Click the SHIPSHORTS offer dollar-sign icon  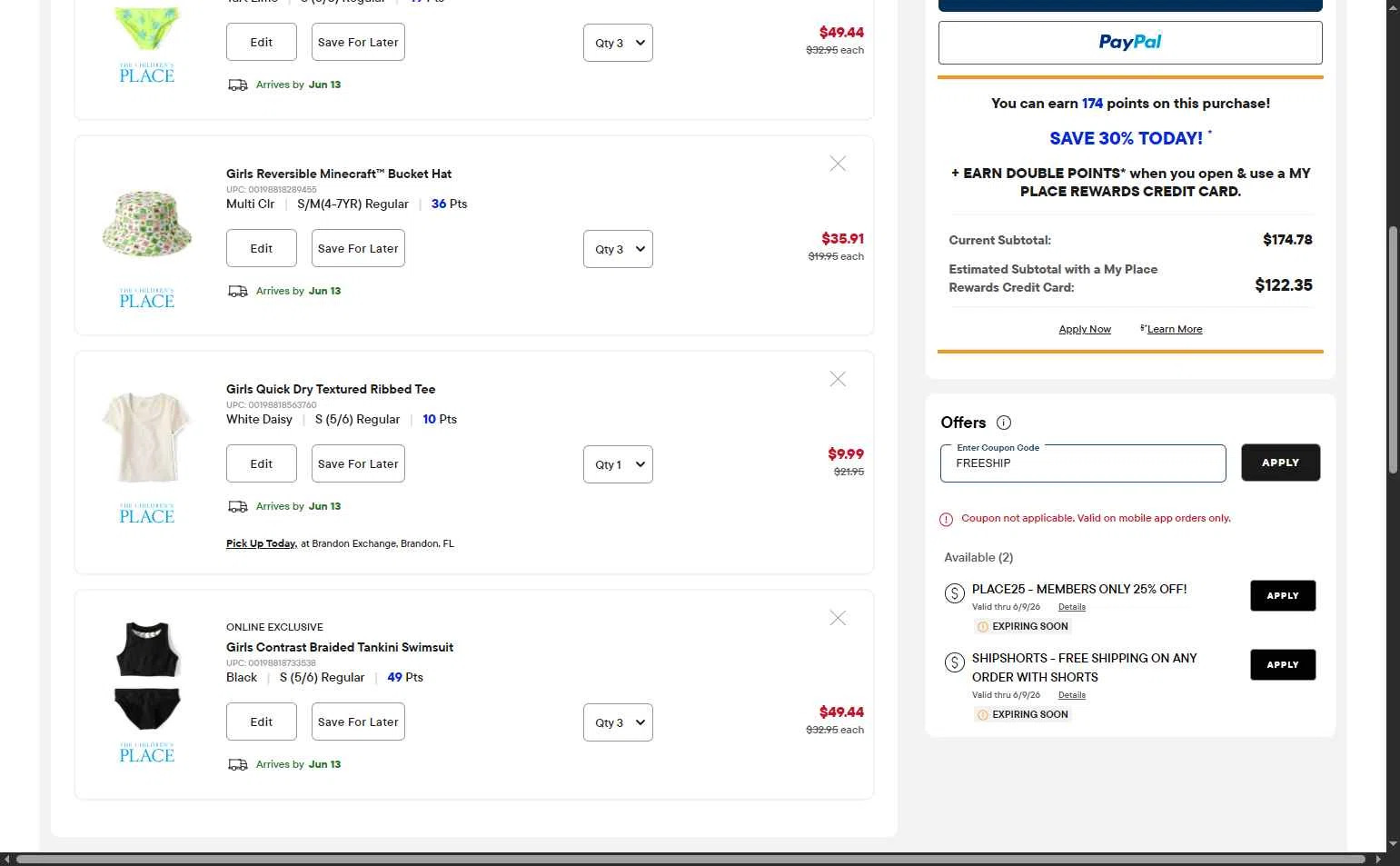pos(955,662)
